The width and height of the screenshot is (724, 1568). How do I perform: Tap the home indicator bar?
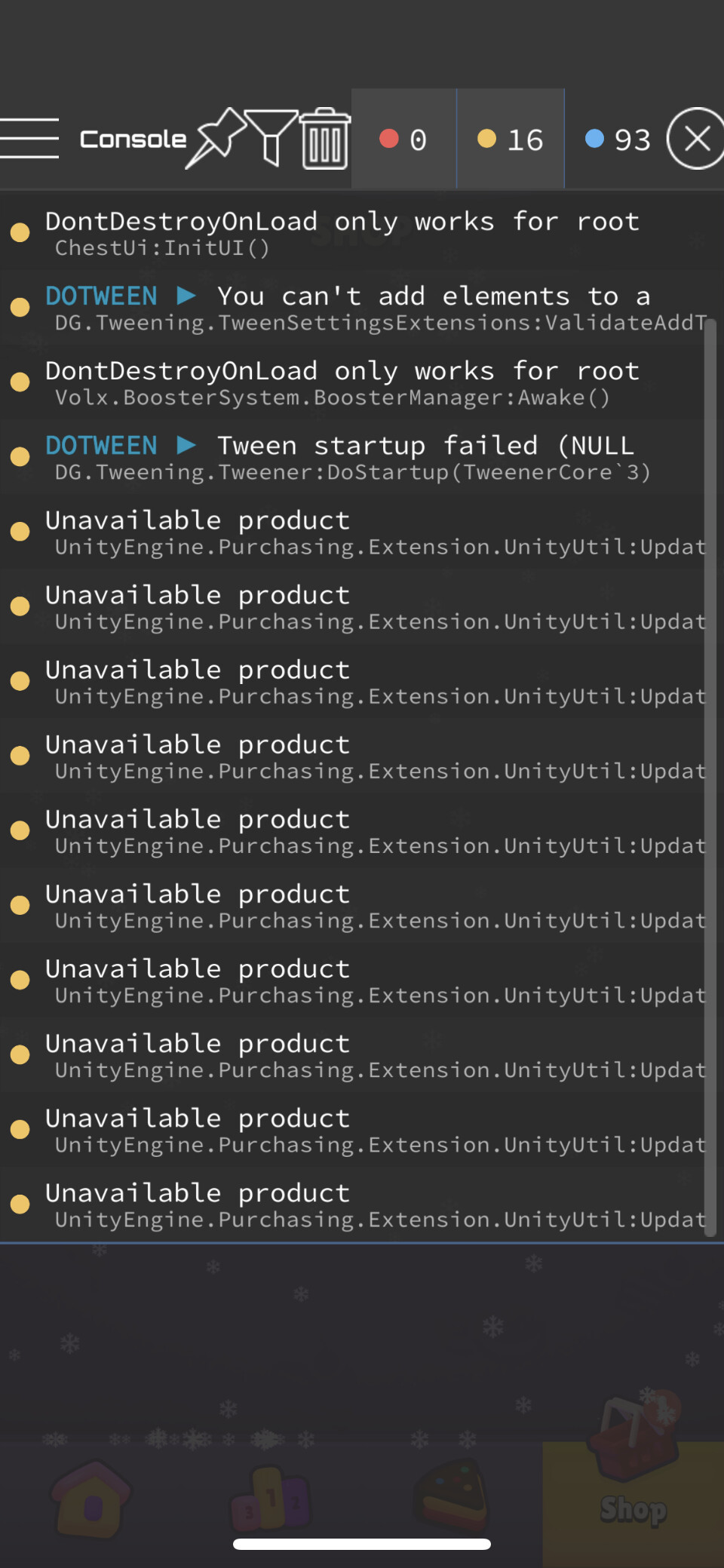pyautogui.click(x=362, y=1545)
